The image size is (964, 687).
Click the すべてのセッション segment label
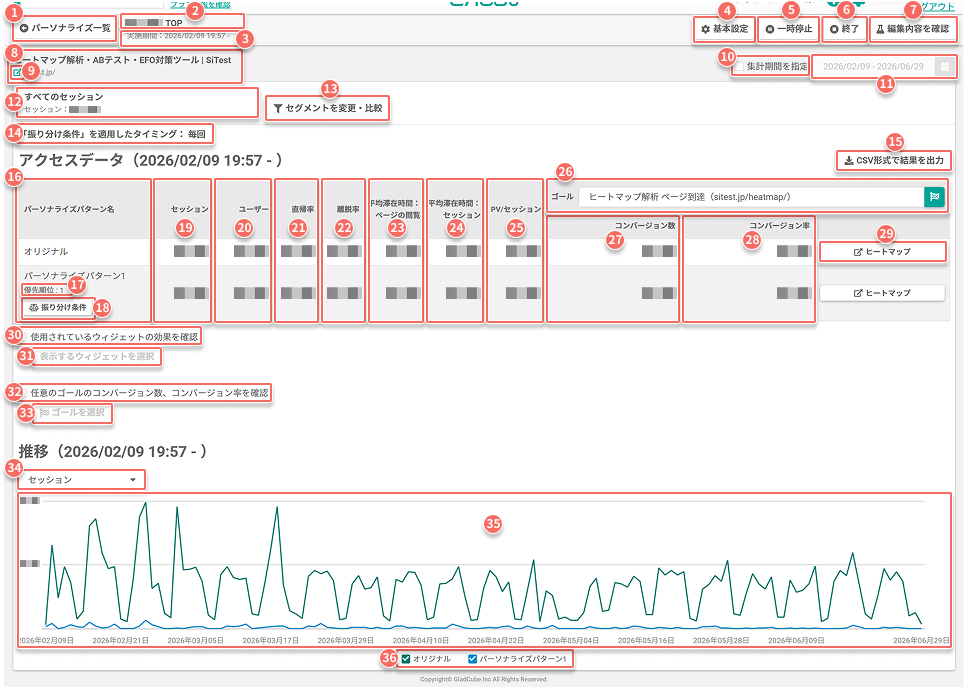(64, 97)
